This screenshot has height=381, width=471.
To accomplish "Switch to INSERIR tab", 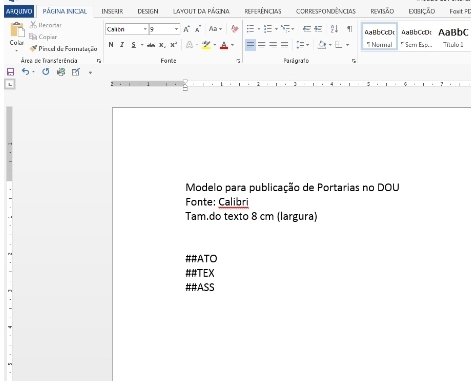I will 112,11.
